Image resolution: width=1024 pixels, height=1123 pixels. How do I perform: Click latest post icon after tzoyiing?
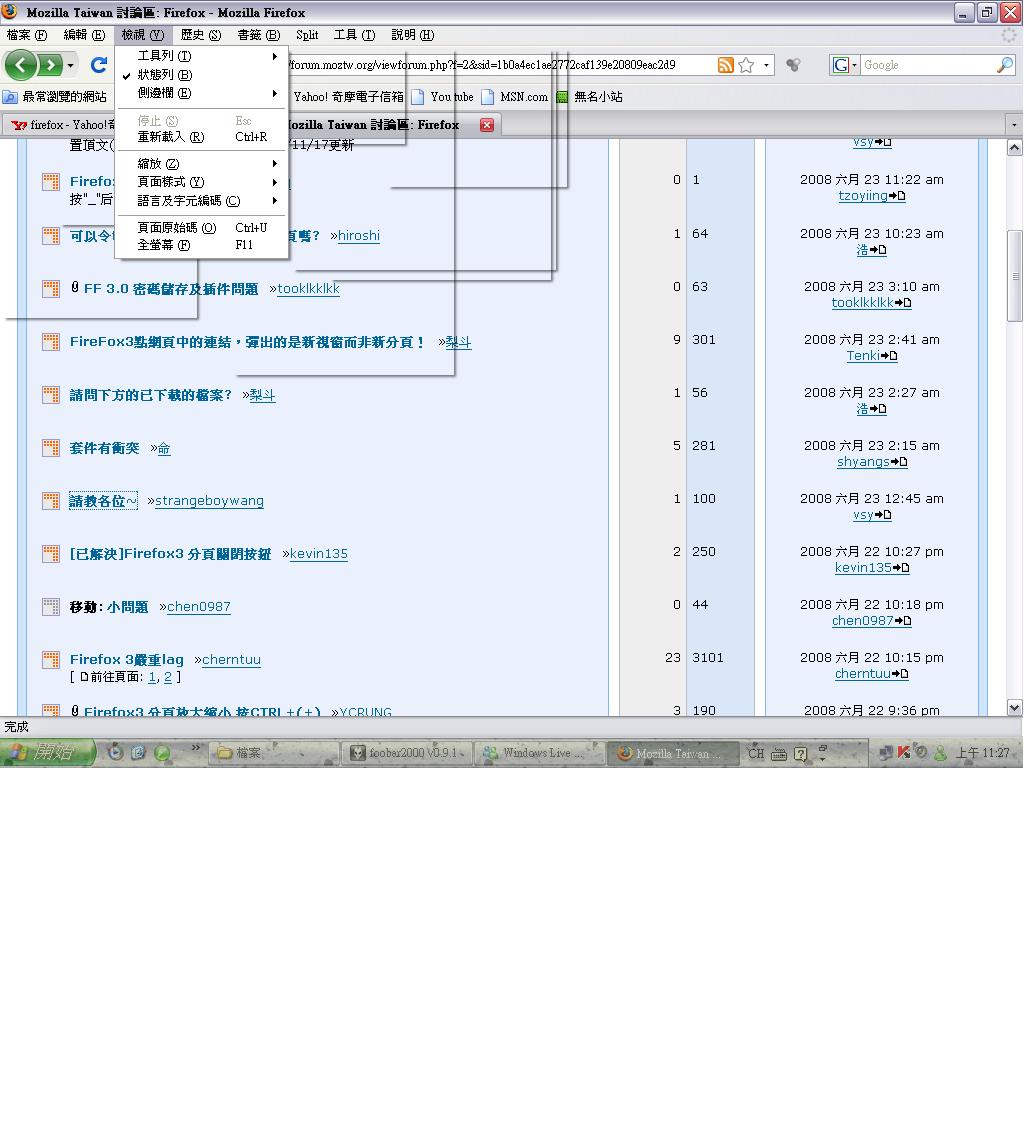click(897, 196)
